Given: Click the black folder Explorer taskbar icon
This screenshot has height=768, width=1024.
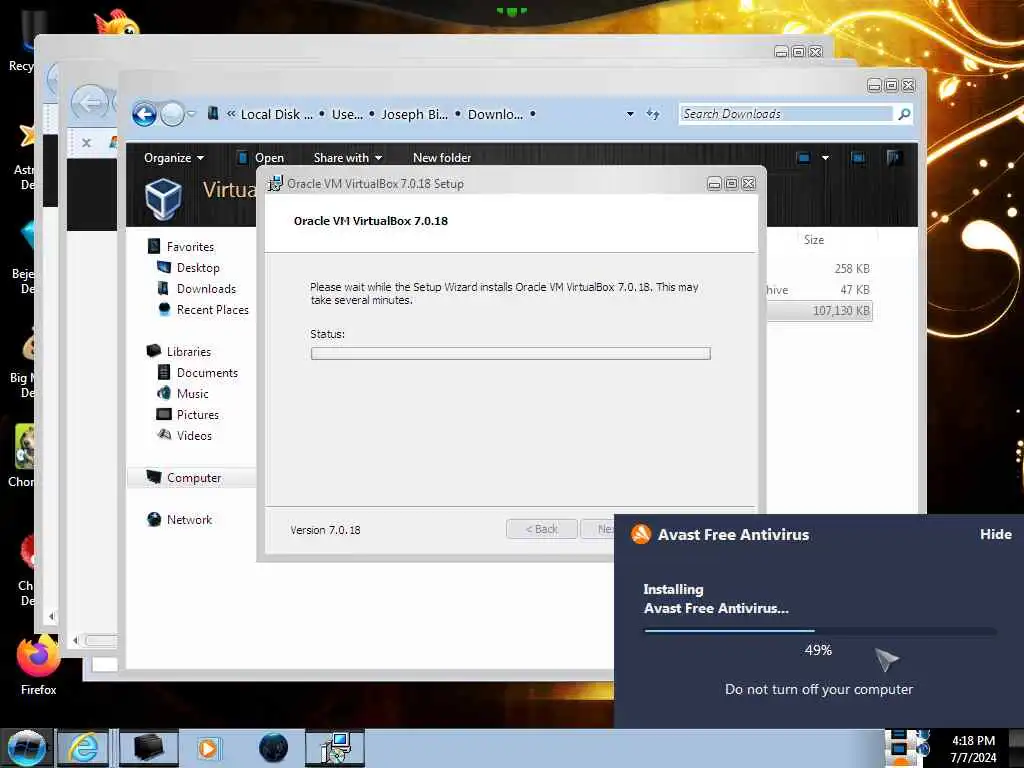Looking at the screenshot, I should click(x=148, y=748).
